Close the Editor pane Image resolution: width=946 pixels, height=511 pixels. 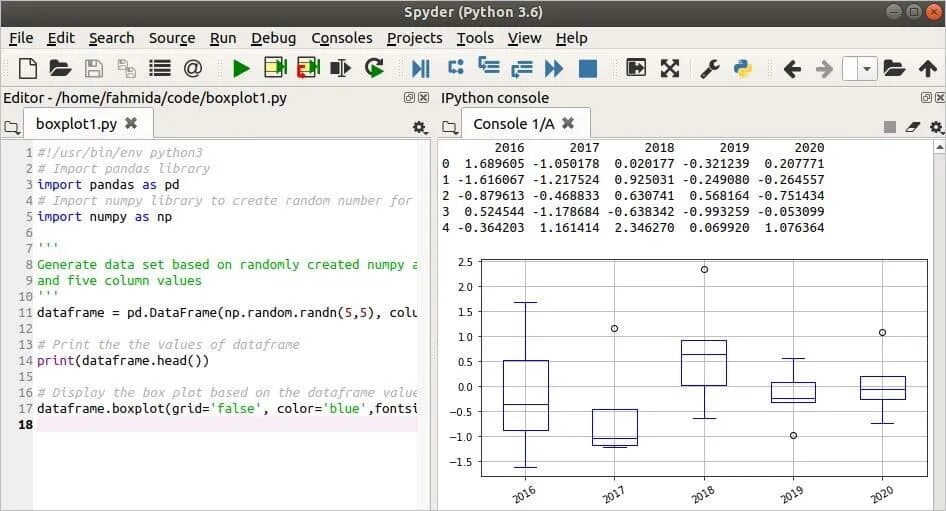(424, 97)
